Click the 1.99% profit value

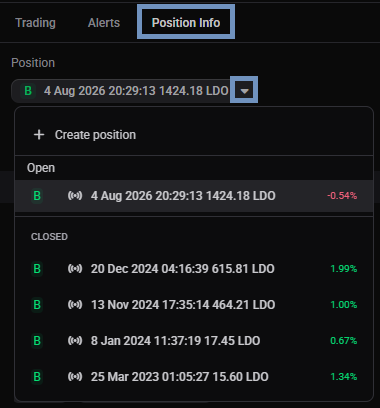344,269
